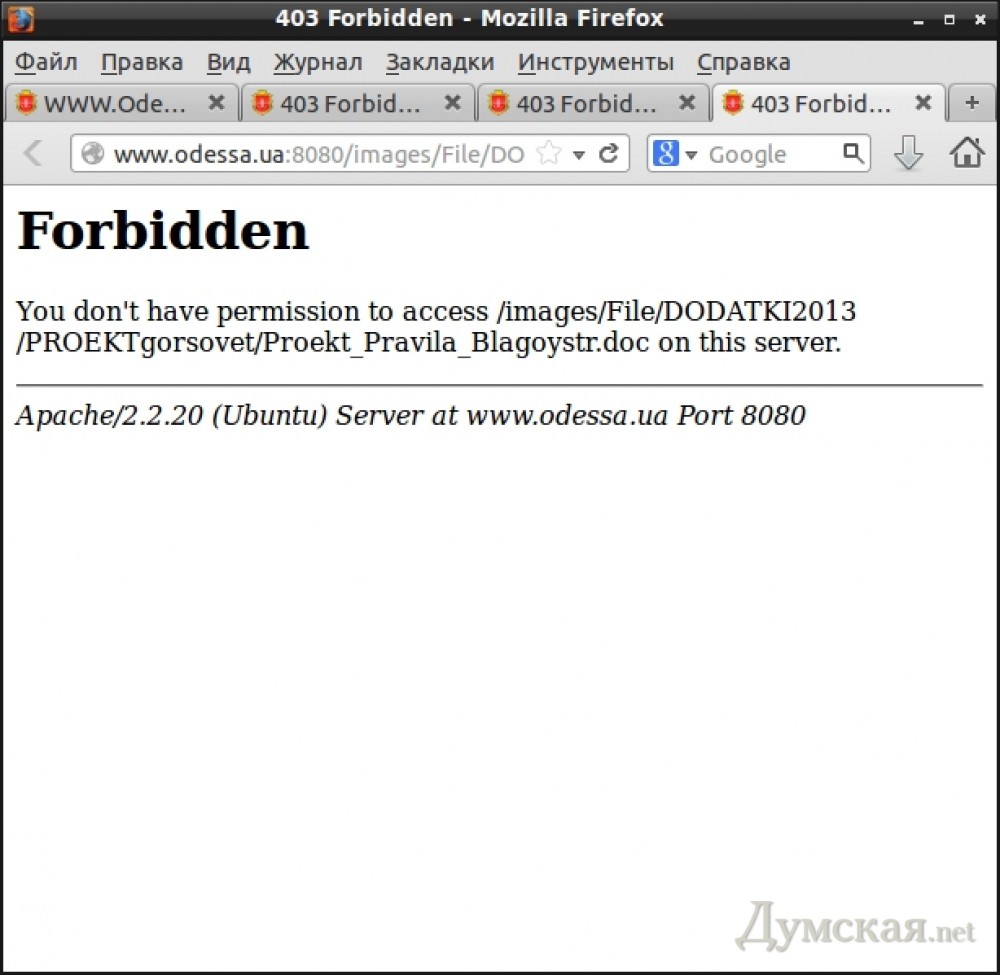This screenshot has width=1000, height=975.
Task: Click the globe site identity icon
Action: tap(93, 154)
